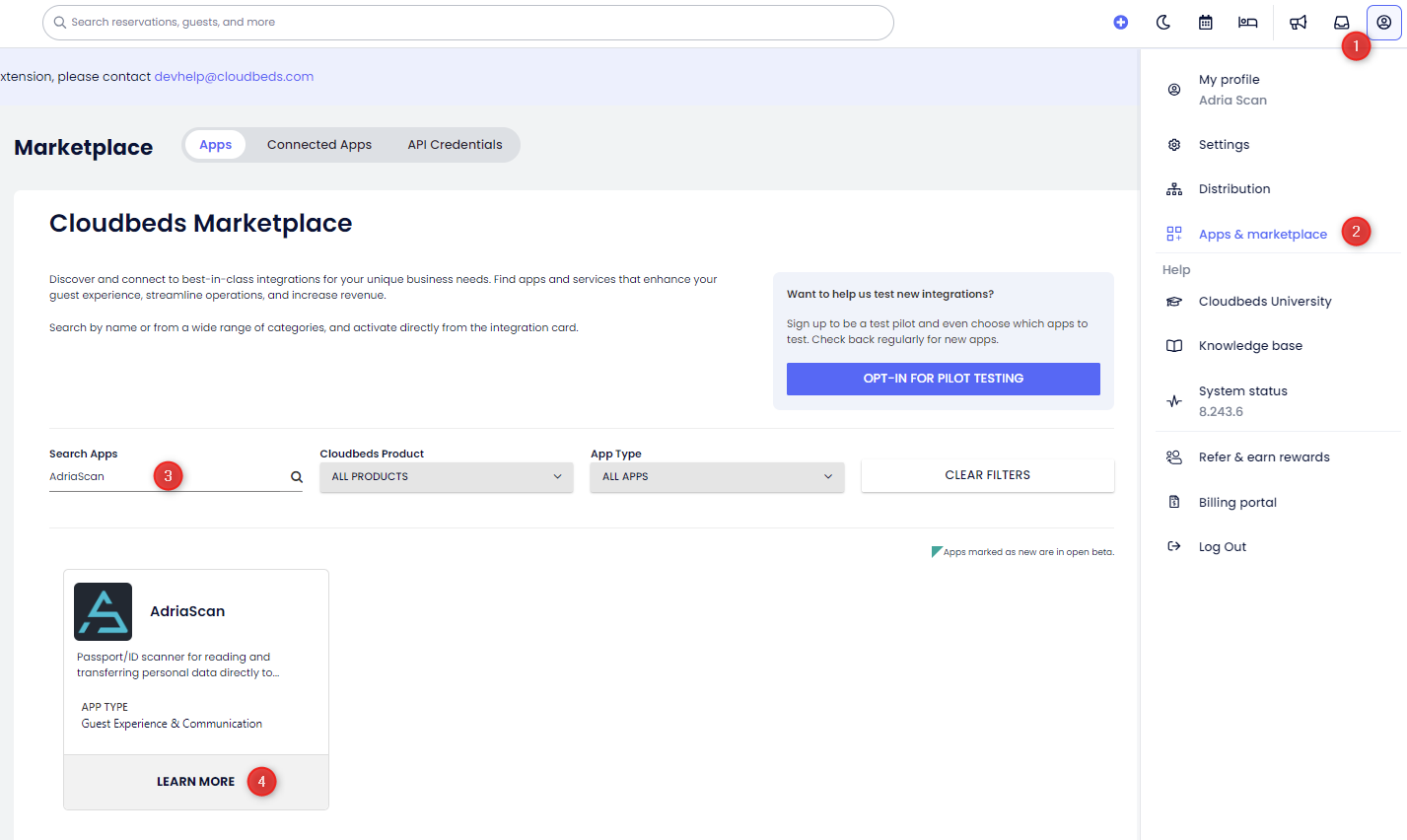Click the Settings gear icon

coord(1174,145)
